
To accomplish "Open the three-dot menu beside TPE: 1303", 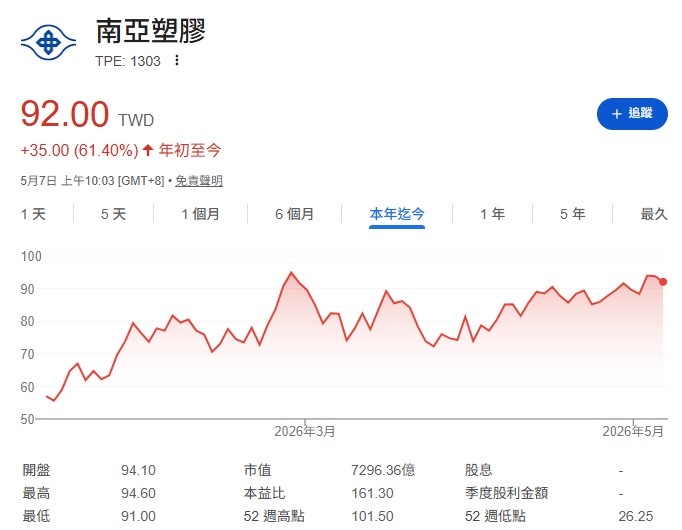I will (177, 60).
